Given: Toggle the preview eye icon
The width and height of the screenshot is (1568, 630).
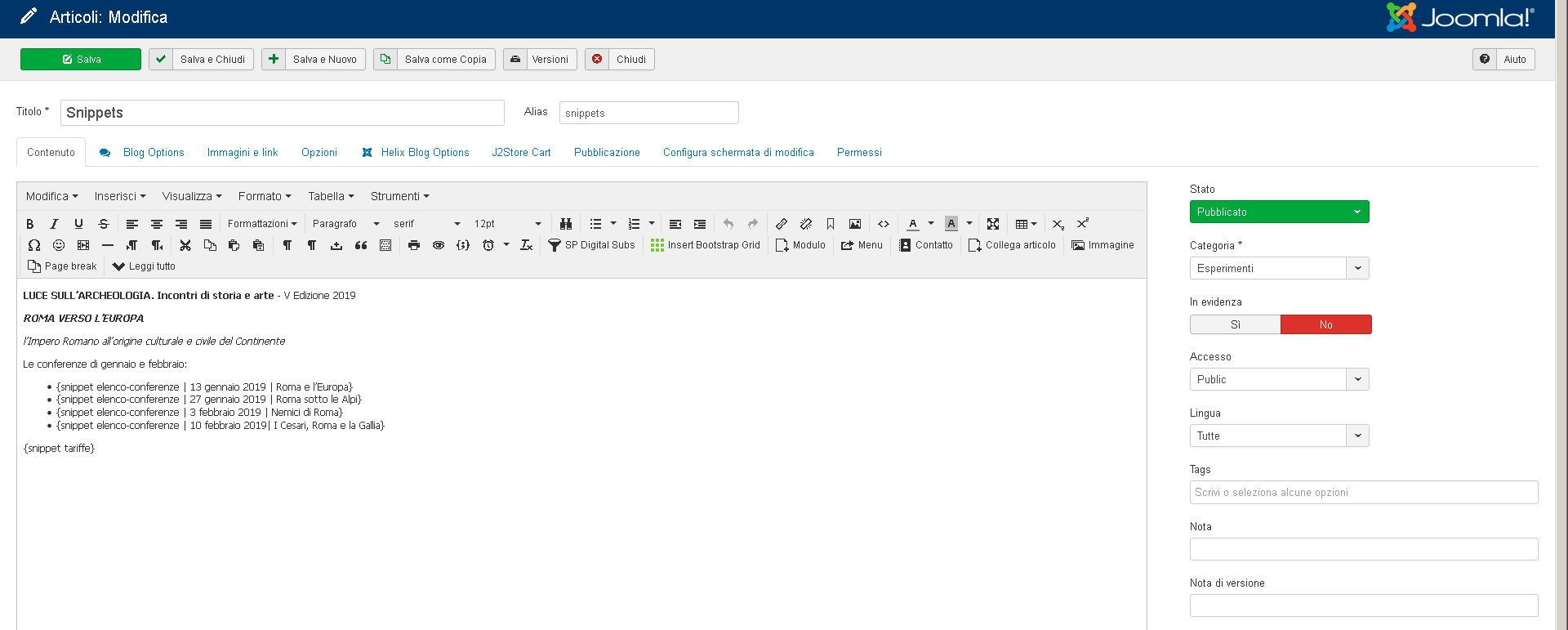Looking at the screenshot, I should [439, 245].
